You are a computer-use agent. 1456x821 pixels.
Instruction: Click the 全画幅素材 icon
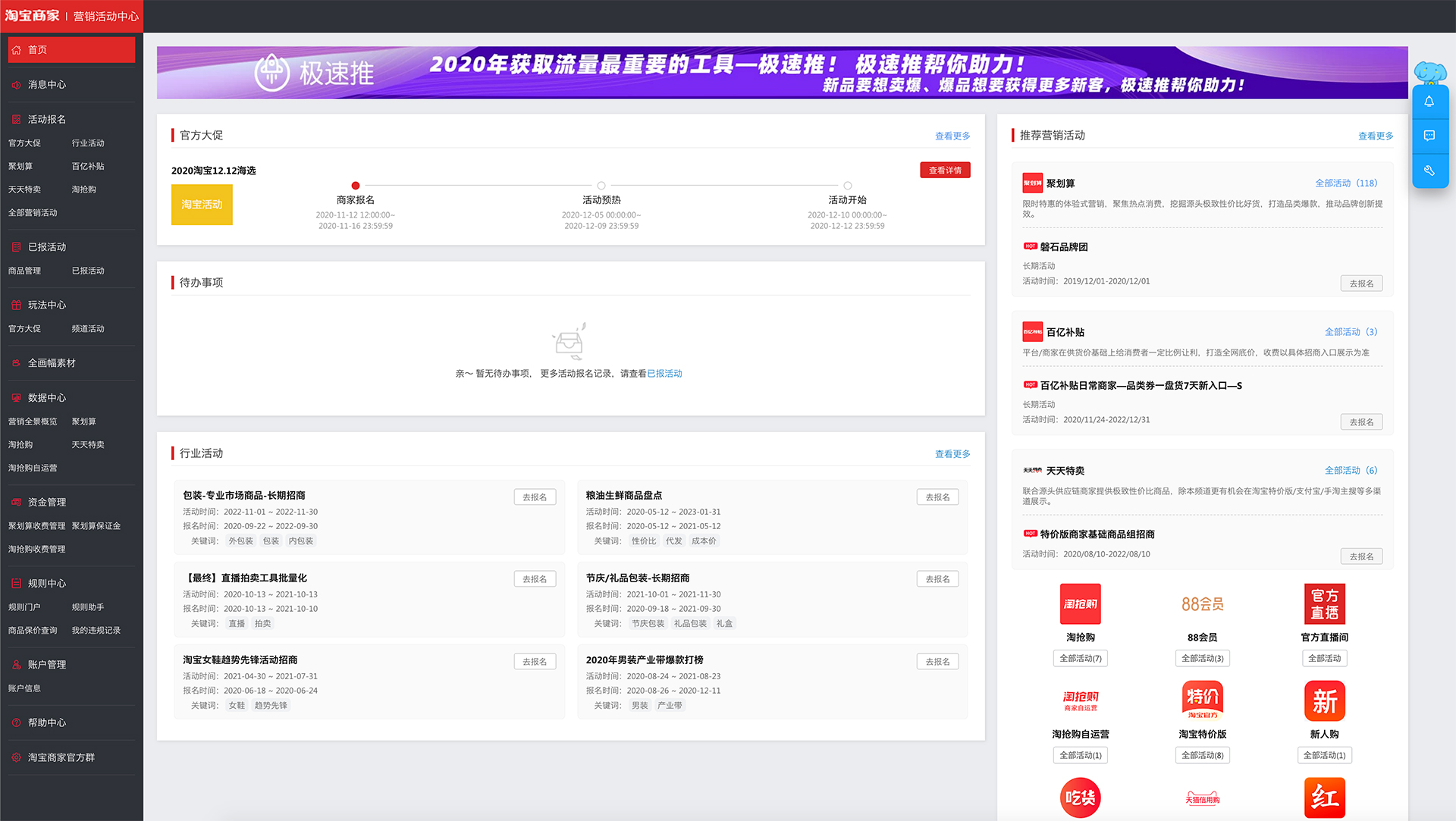pos(16,363)
